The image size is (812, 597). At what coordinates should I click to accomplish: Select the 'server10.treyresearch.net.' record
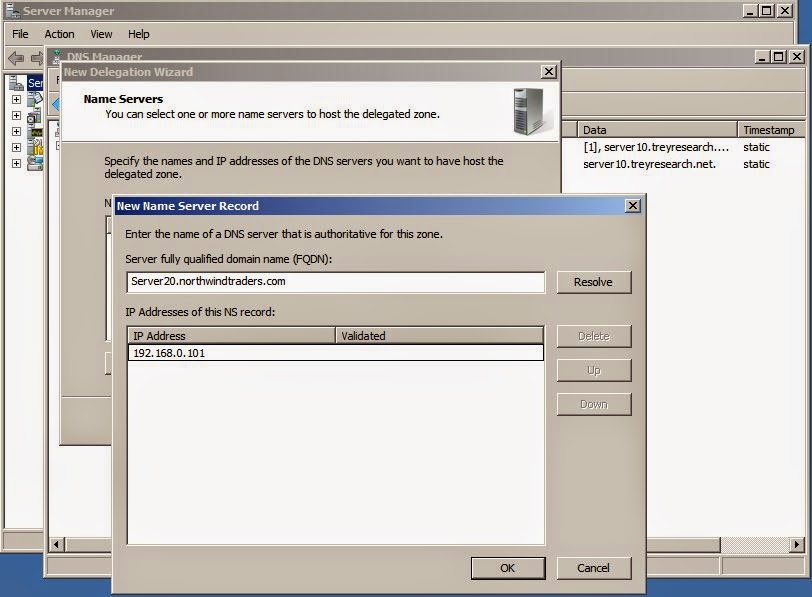(x=649, y=164)
